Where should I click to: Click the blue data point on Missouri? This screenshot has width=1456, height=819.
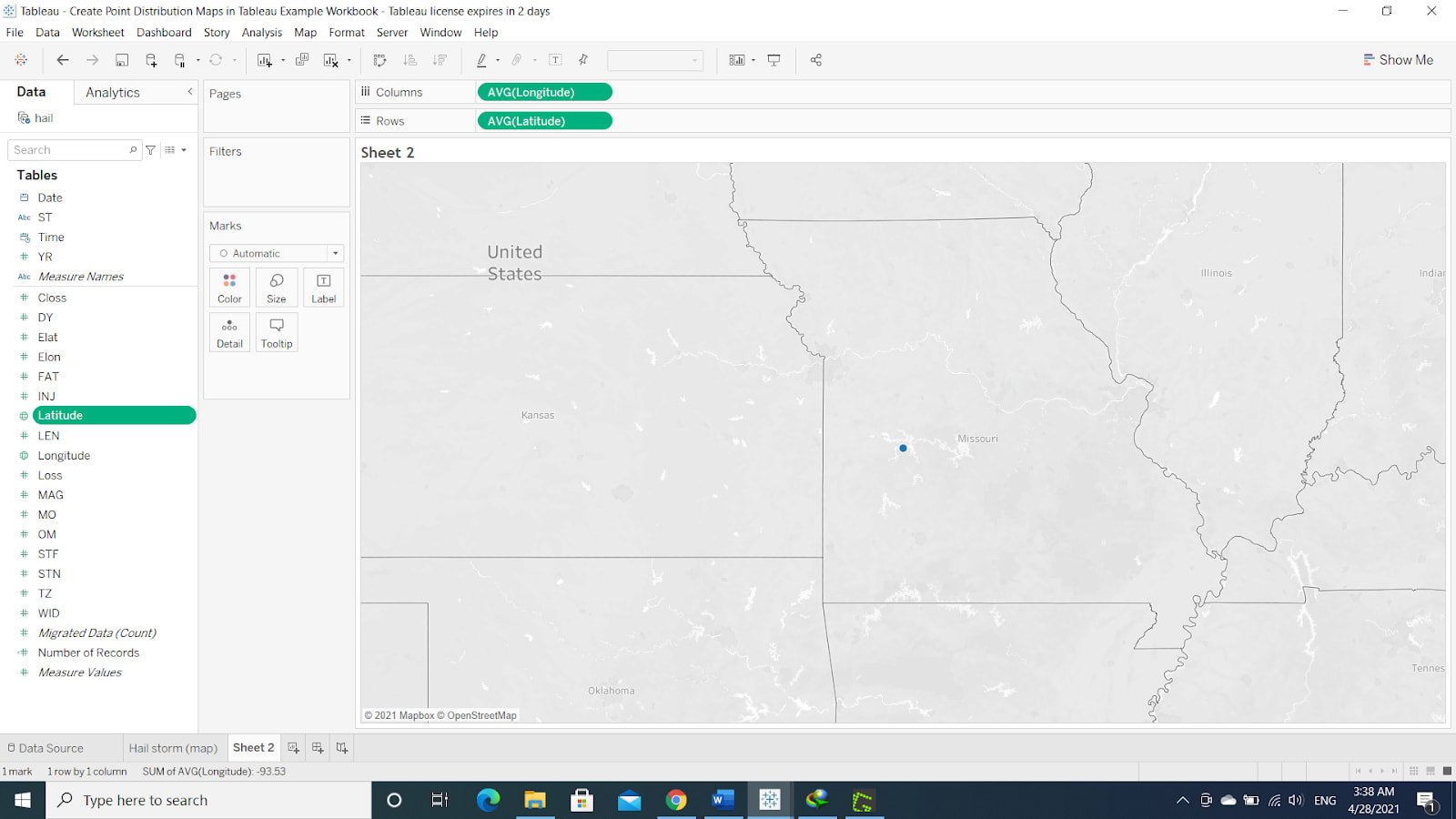click(x=903, y=449)
